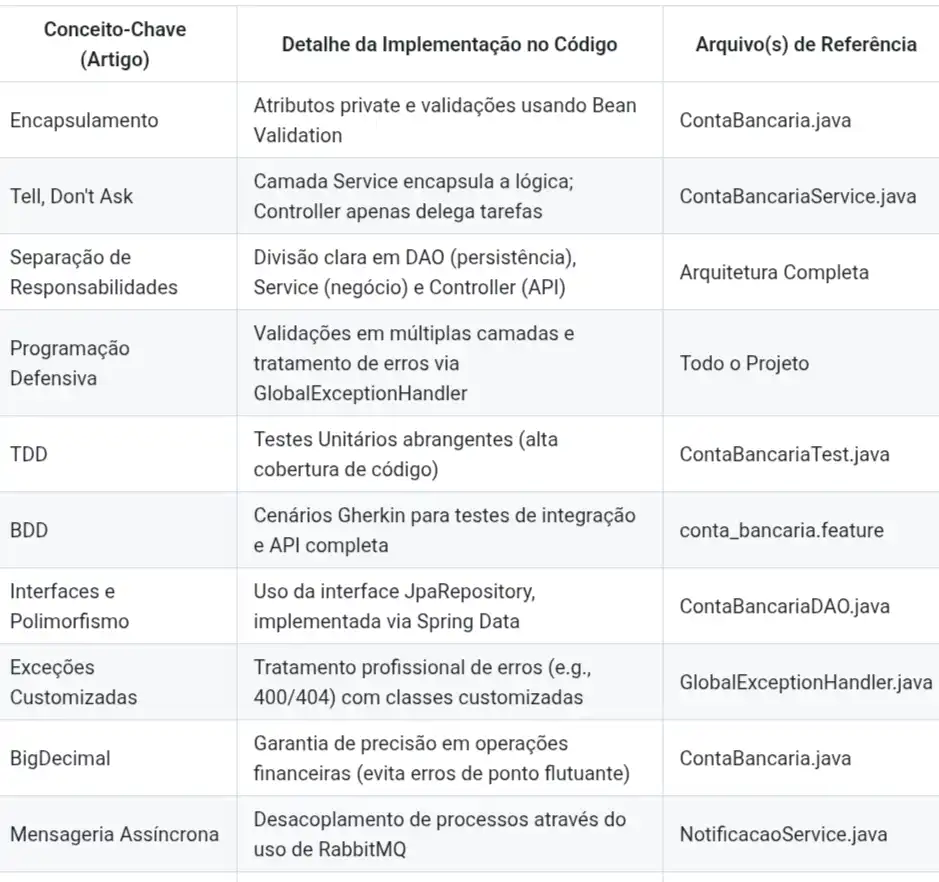The height and width of the screenshot is (882, 939).
Task: Select the "Mensageria Assíncrona" concept cell
Action: 114,834
